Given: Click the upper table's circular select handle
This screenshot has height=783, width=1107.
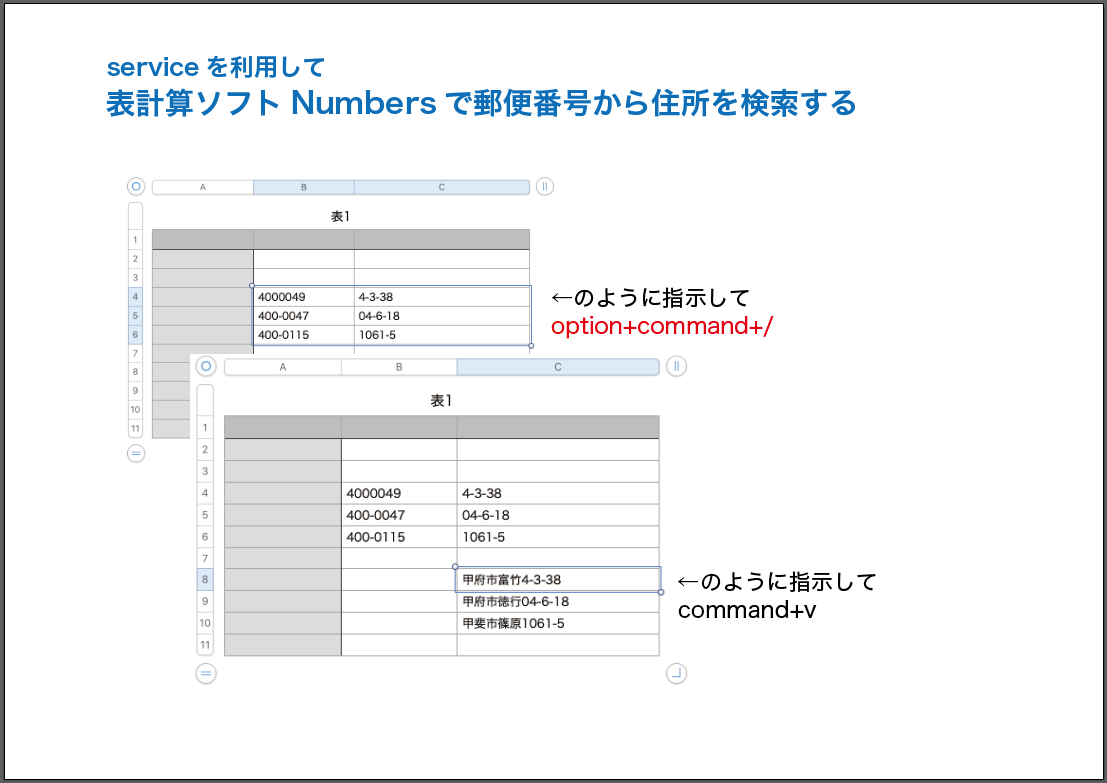Looking at the screenshot, I should click(x=136, y=186).
